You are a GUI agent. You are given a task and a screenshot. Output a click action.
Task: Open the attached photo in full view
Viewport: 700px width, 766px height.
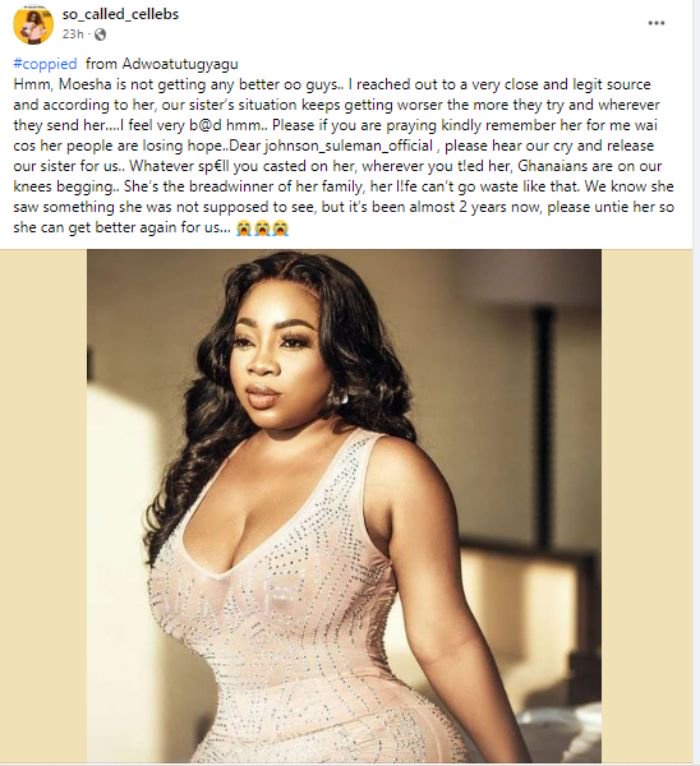344,506
